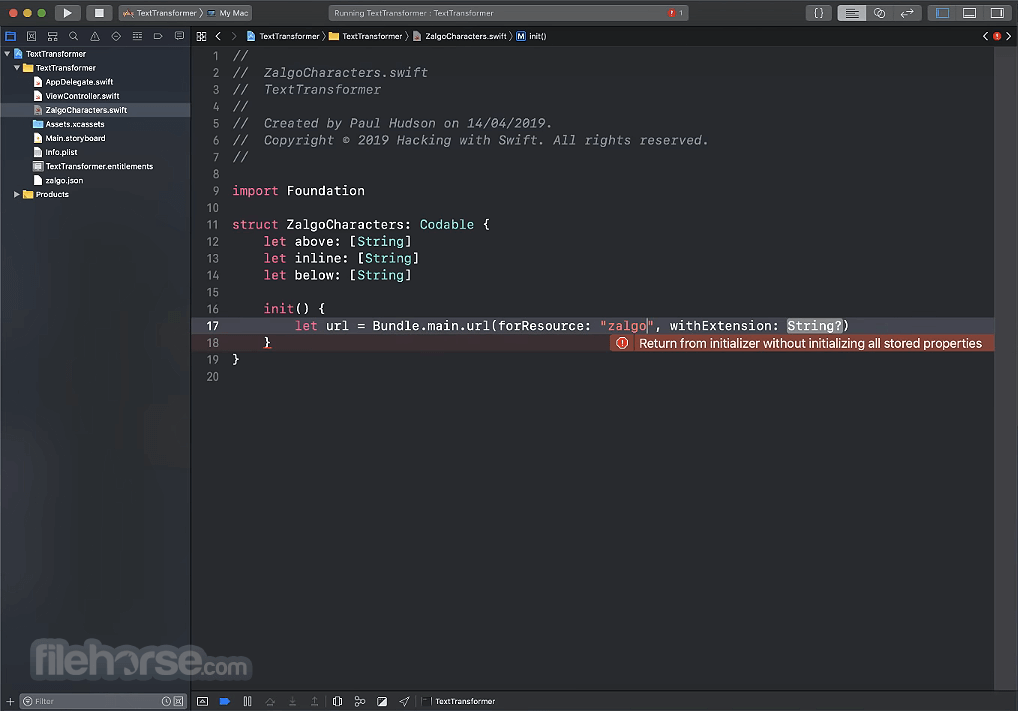1018x711 pixels.
Task: Open the Memory Graph debugger icon
Action: click(x=360, y=701)
